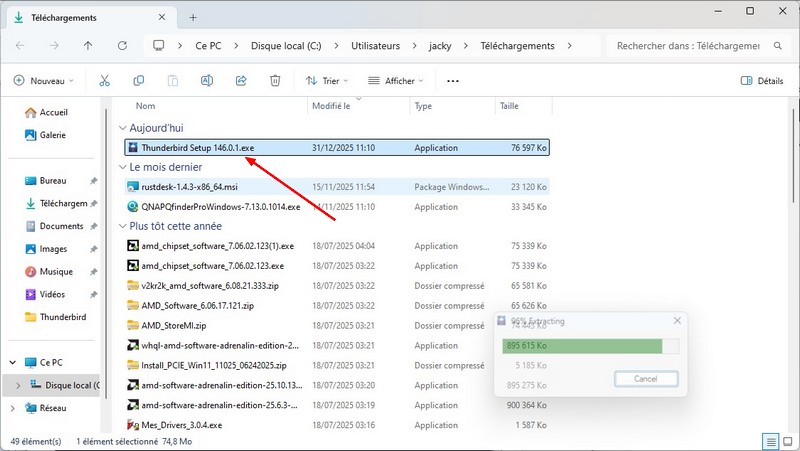This screenshot has height=451, width=800.
Task: Collapse the Aujourd'hui group
Action: (x=122, y=128)
